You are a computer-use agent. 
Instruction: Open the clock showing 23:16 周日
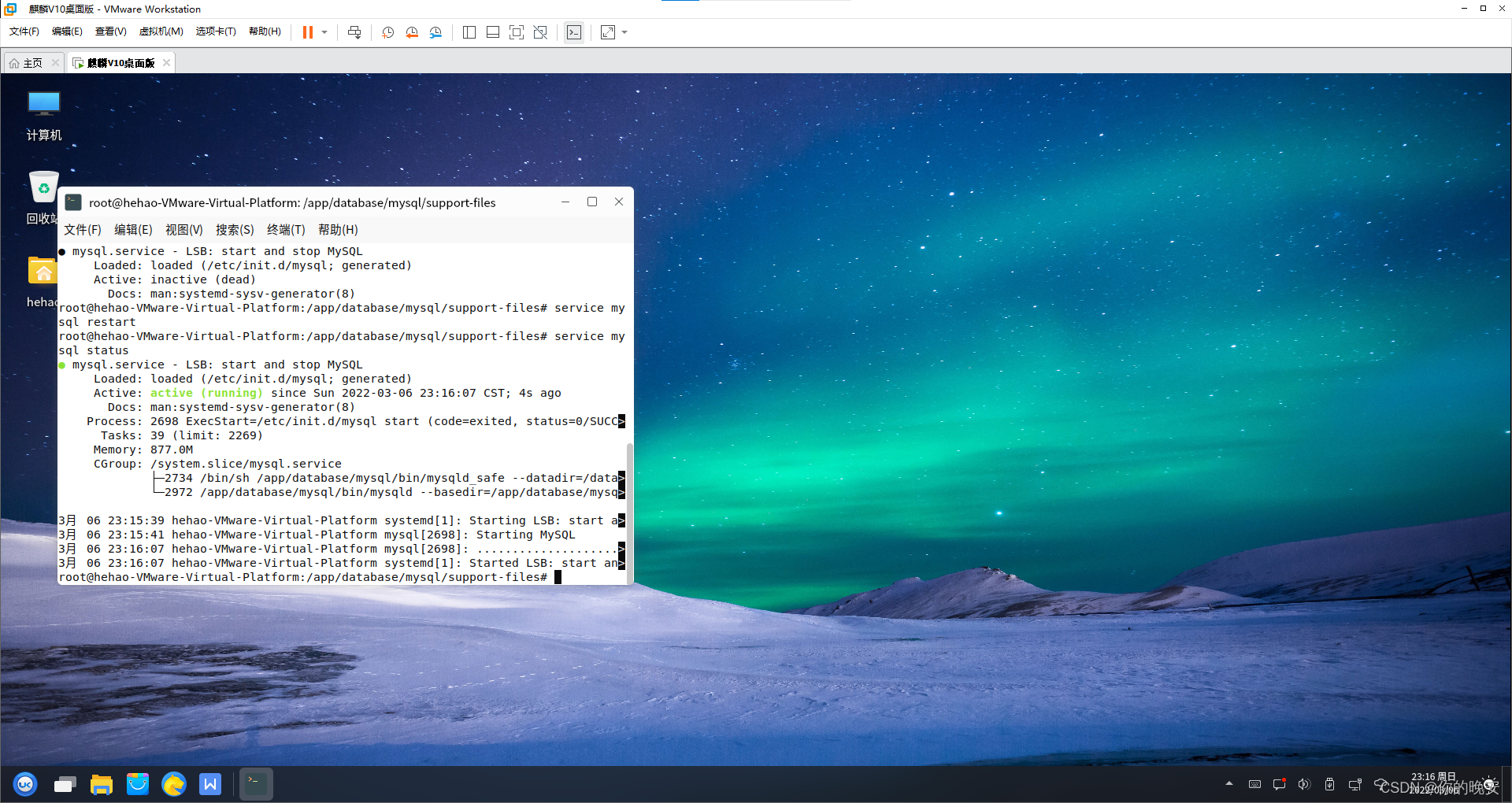click(1433, 783)
